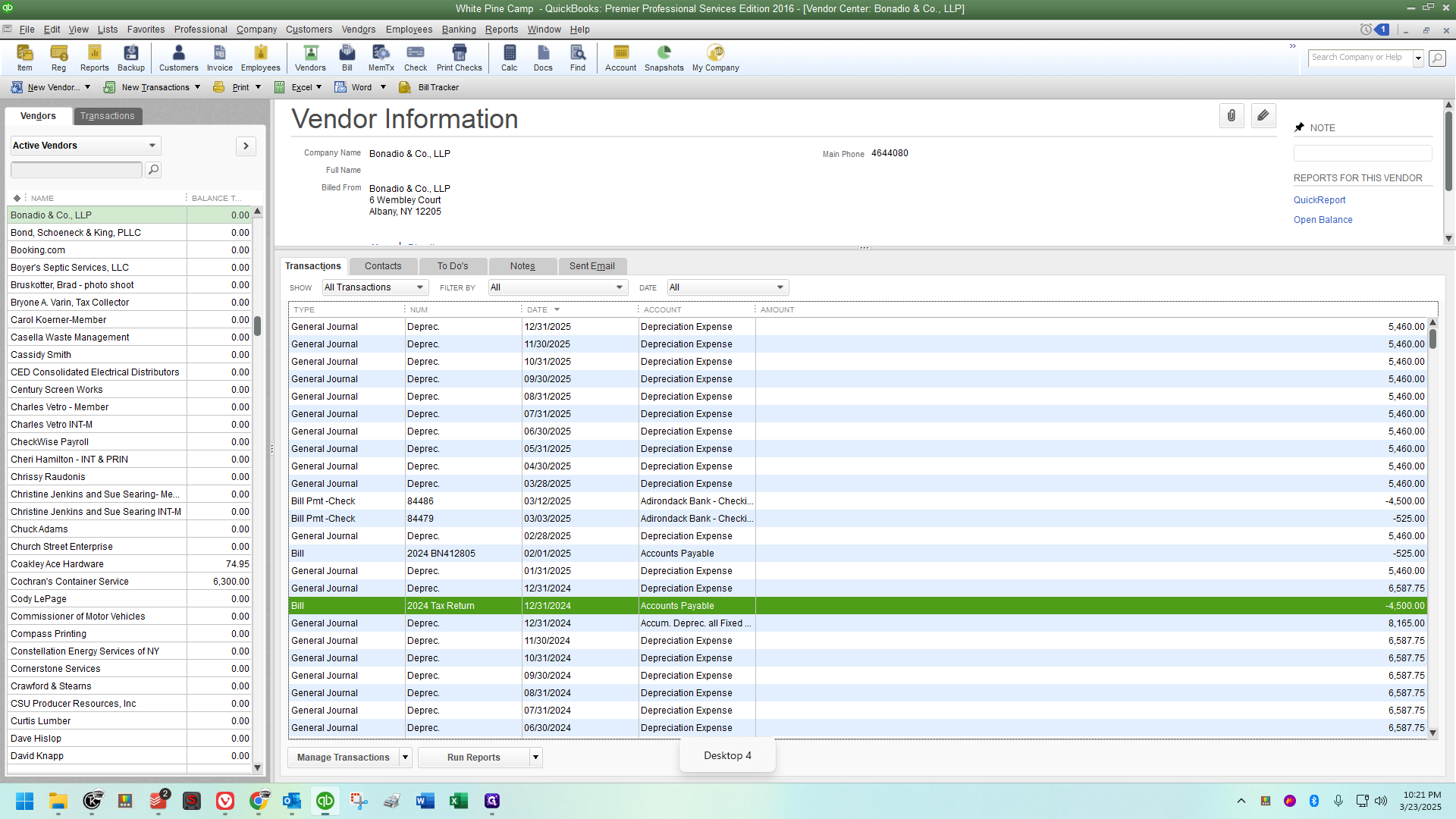This screenshot has height=819, width=1456.
Task: Open the Filter By dropdown
Action: (x=558, y=287)
